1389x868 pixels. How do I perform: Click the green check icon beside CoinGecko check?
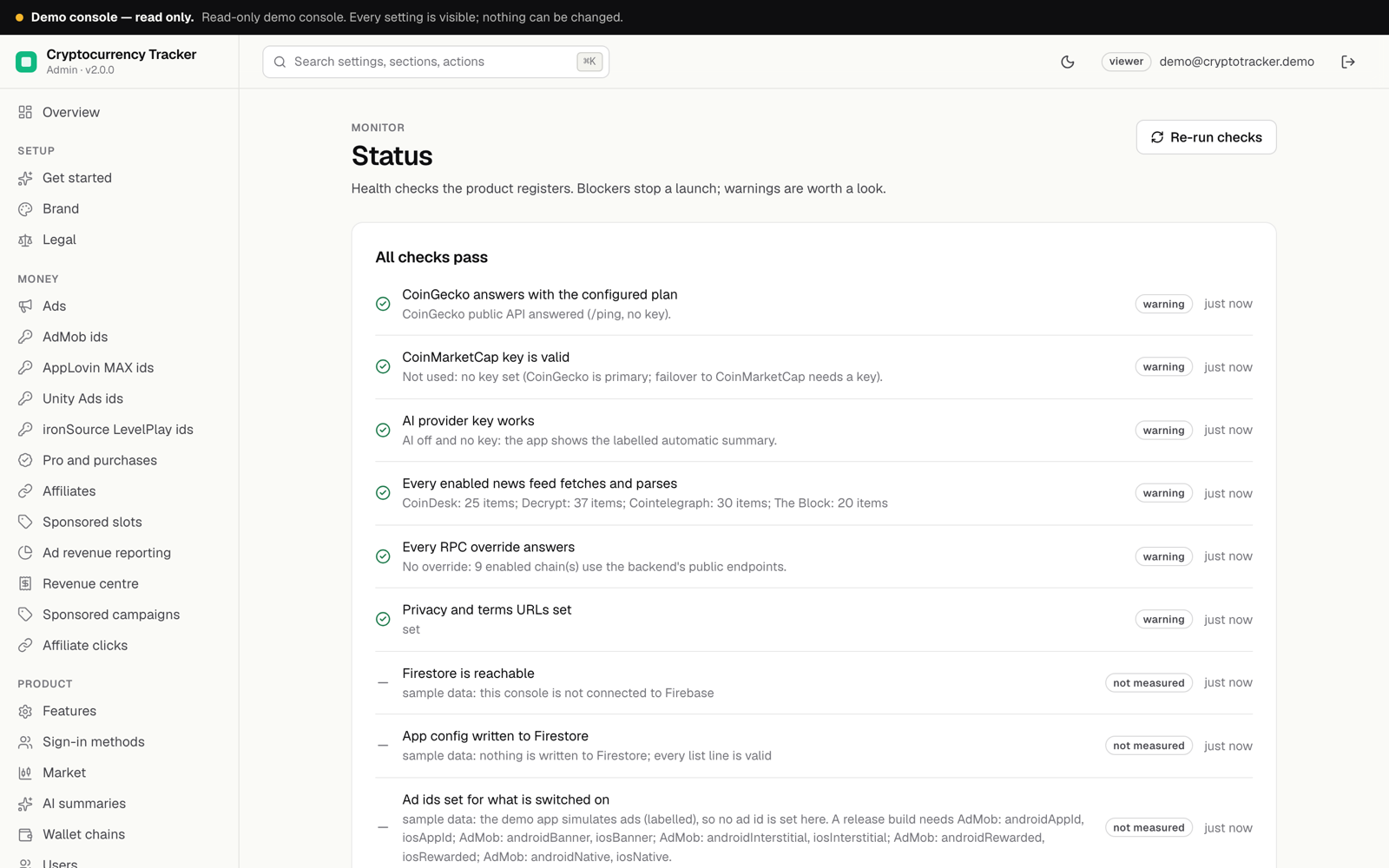[383, 304]
